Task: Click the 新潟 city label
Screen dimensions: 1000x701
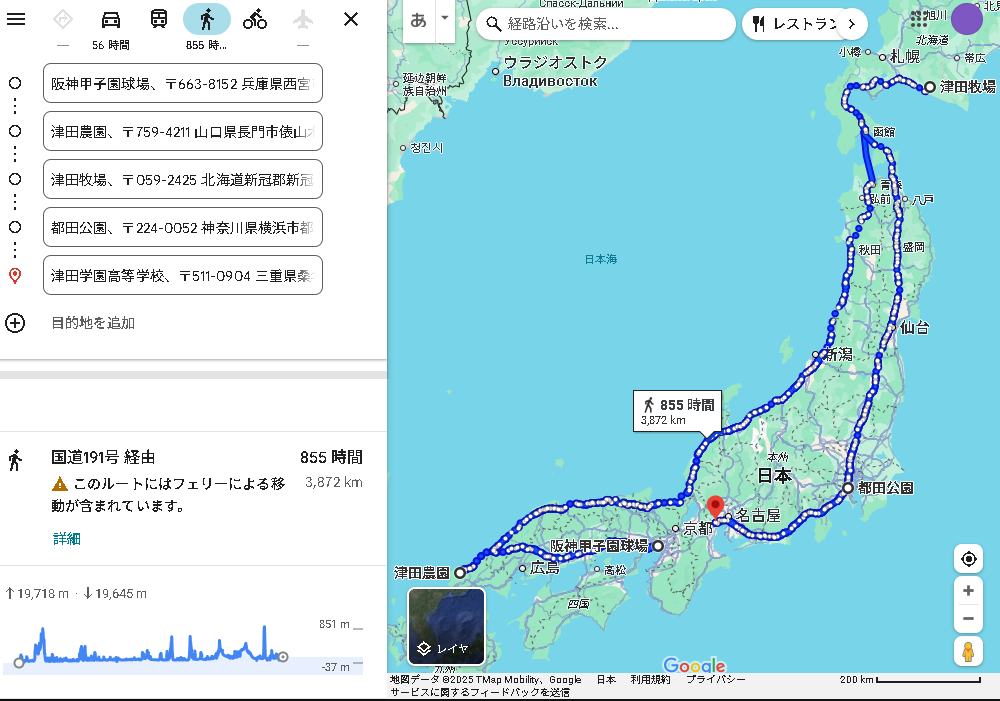Action: (x=838, y=354)
